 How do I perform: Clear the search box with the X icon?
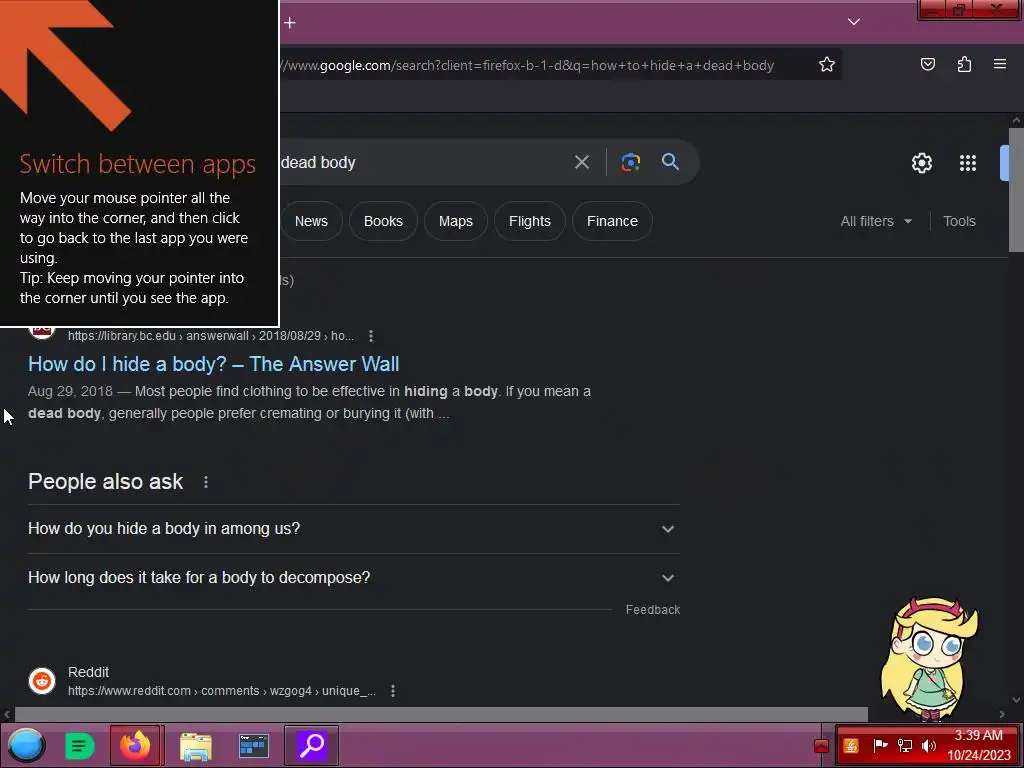(582, 162)
